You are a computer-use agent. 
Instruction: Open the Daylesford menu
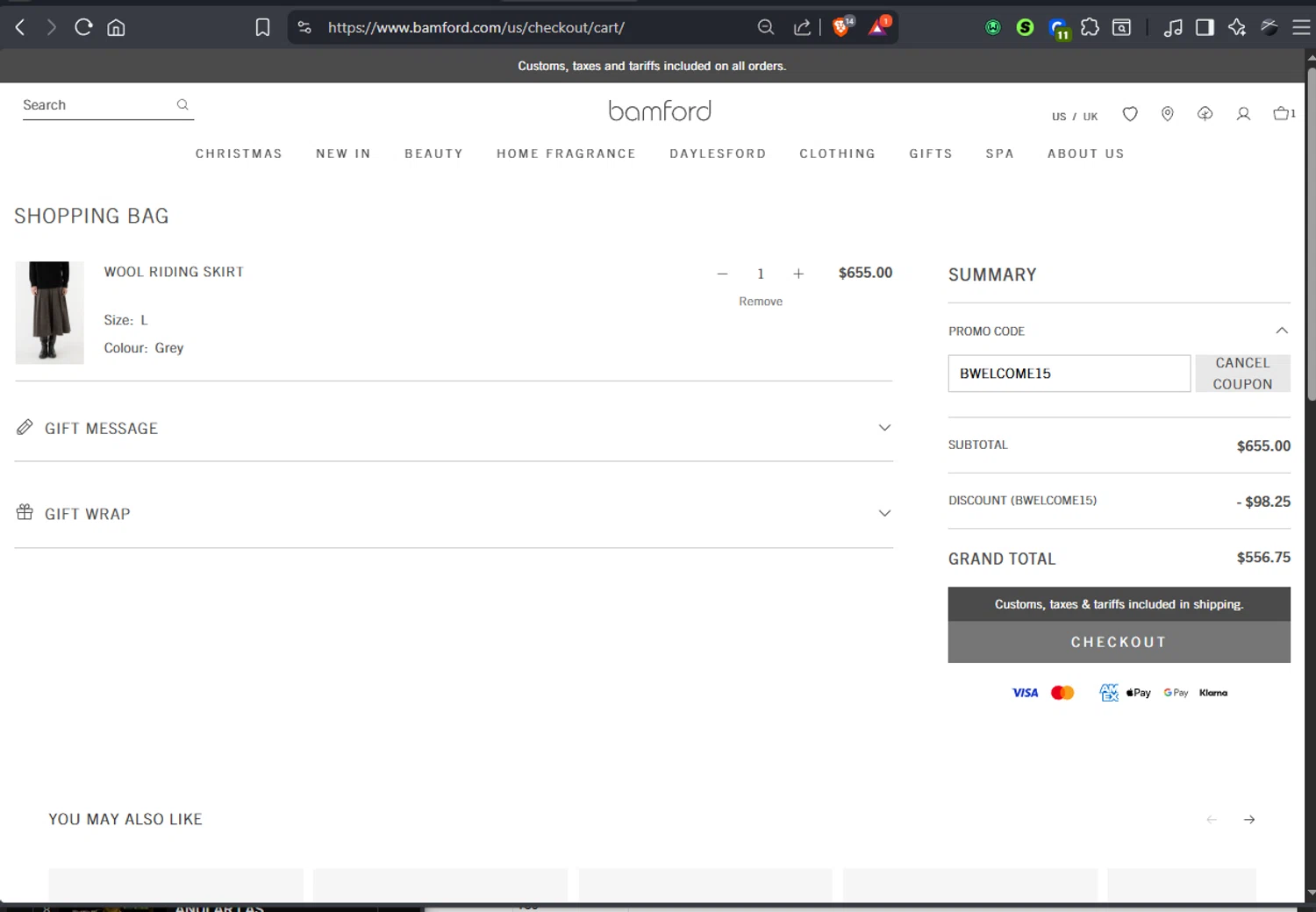pyautogui.click(x=718, y=153)
